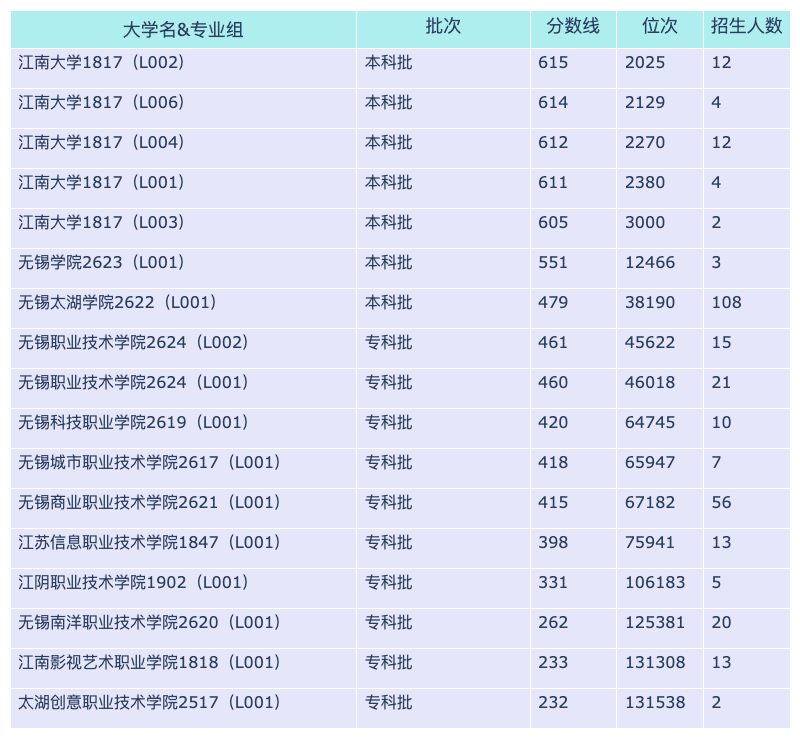
Task: Select the 江南大学1817（L004） cell
Action: 183,148
